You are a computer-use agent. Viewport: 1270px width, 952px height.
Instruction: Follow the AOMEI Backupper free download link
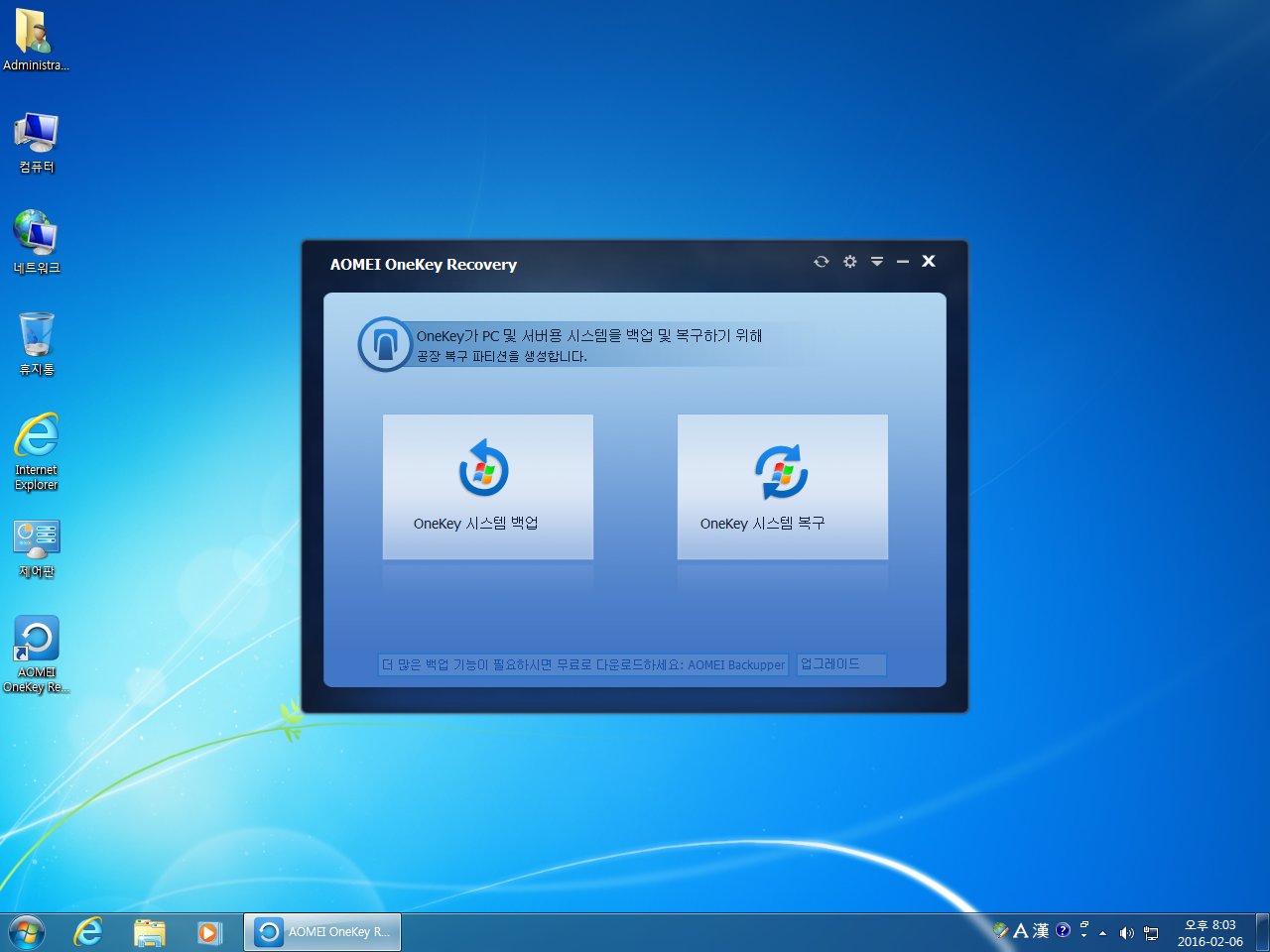click(x=583, y=664)
